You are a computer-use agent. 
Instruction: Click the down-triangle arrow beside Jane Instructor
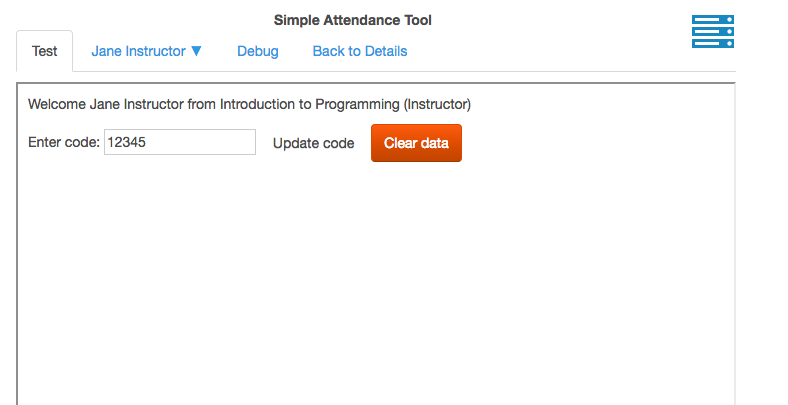click(197, 51)
